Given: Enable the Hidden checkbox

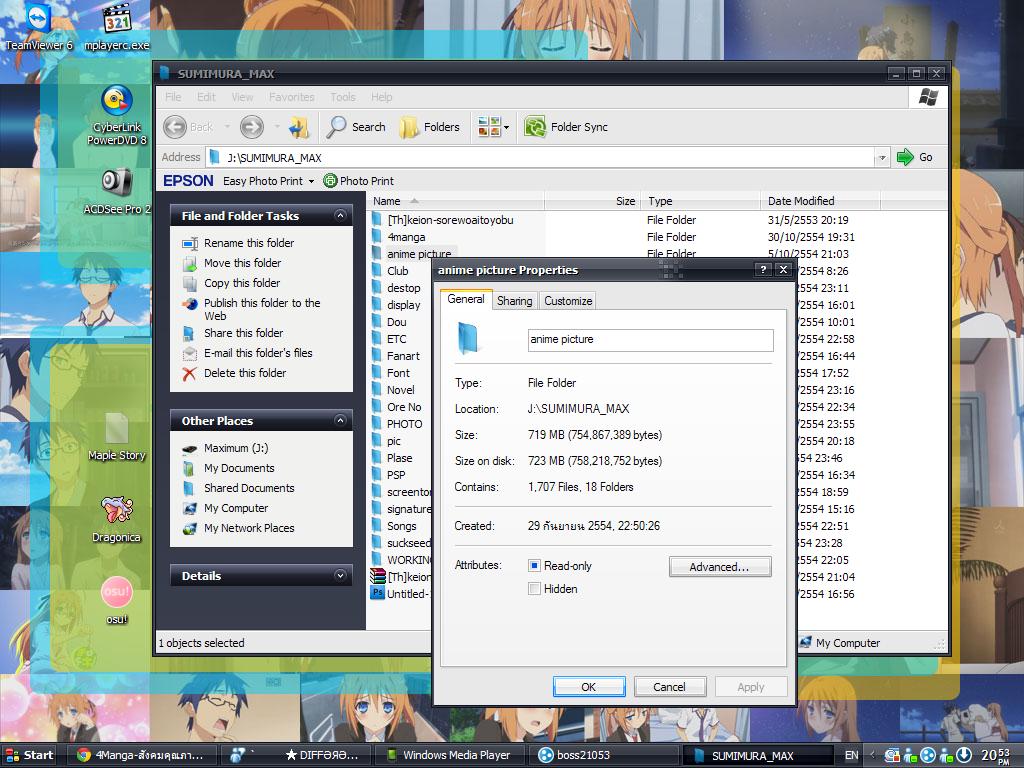Looking at the screenshot, I should (x=534, y=588).
